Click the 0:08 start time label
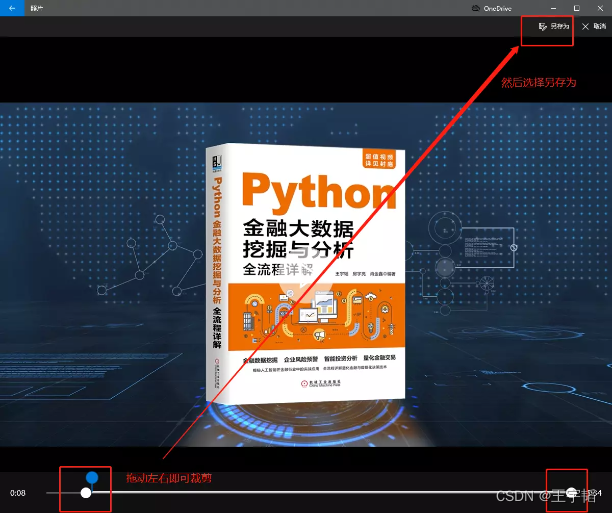The height and width of the screenshot is (513, 612). coord(18,493)
